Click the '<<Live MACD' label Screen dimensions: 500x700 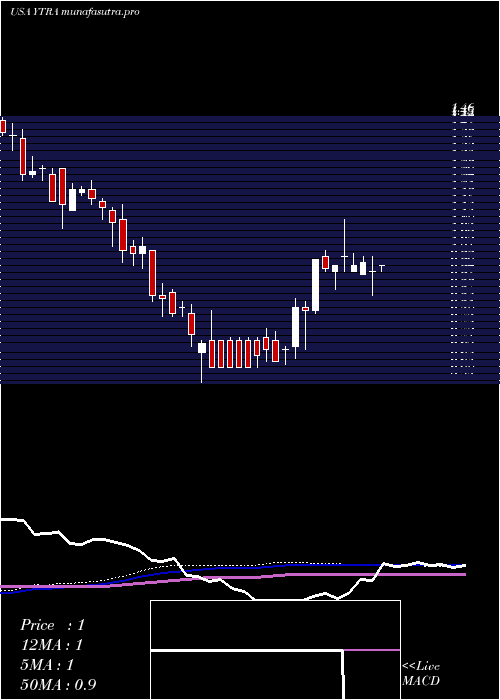pyautogui.click(x=421, y=674)
